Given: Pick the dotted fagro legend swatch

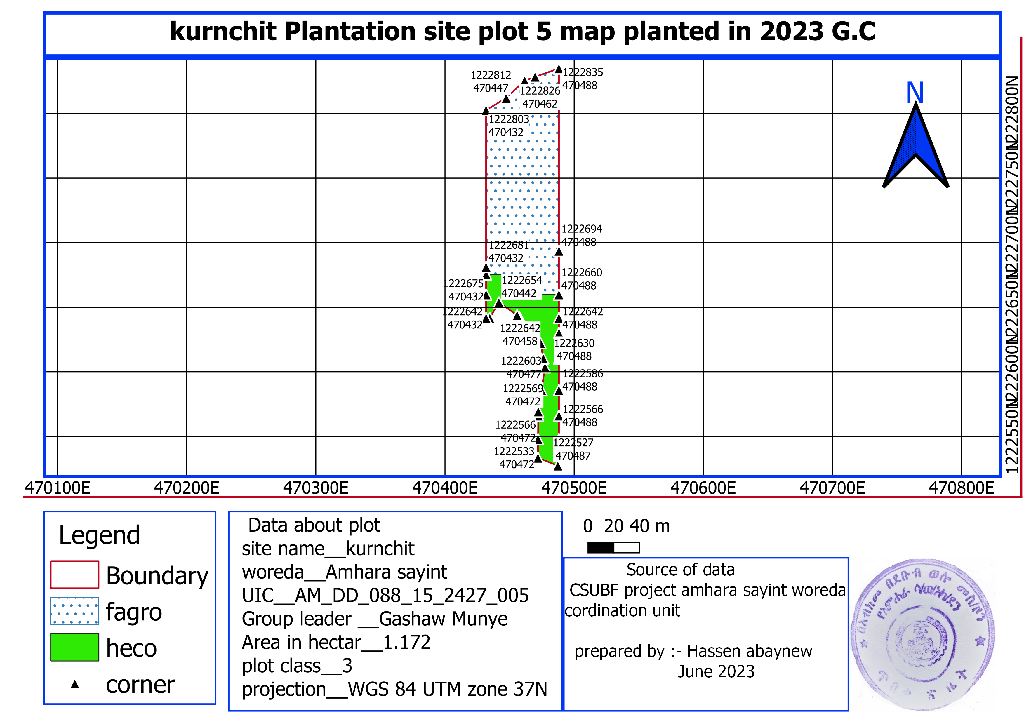Looking at the screenshot, I should (x=74, y=611).
